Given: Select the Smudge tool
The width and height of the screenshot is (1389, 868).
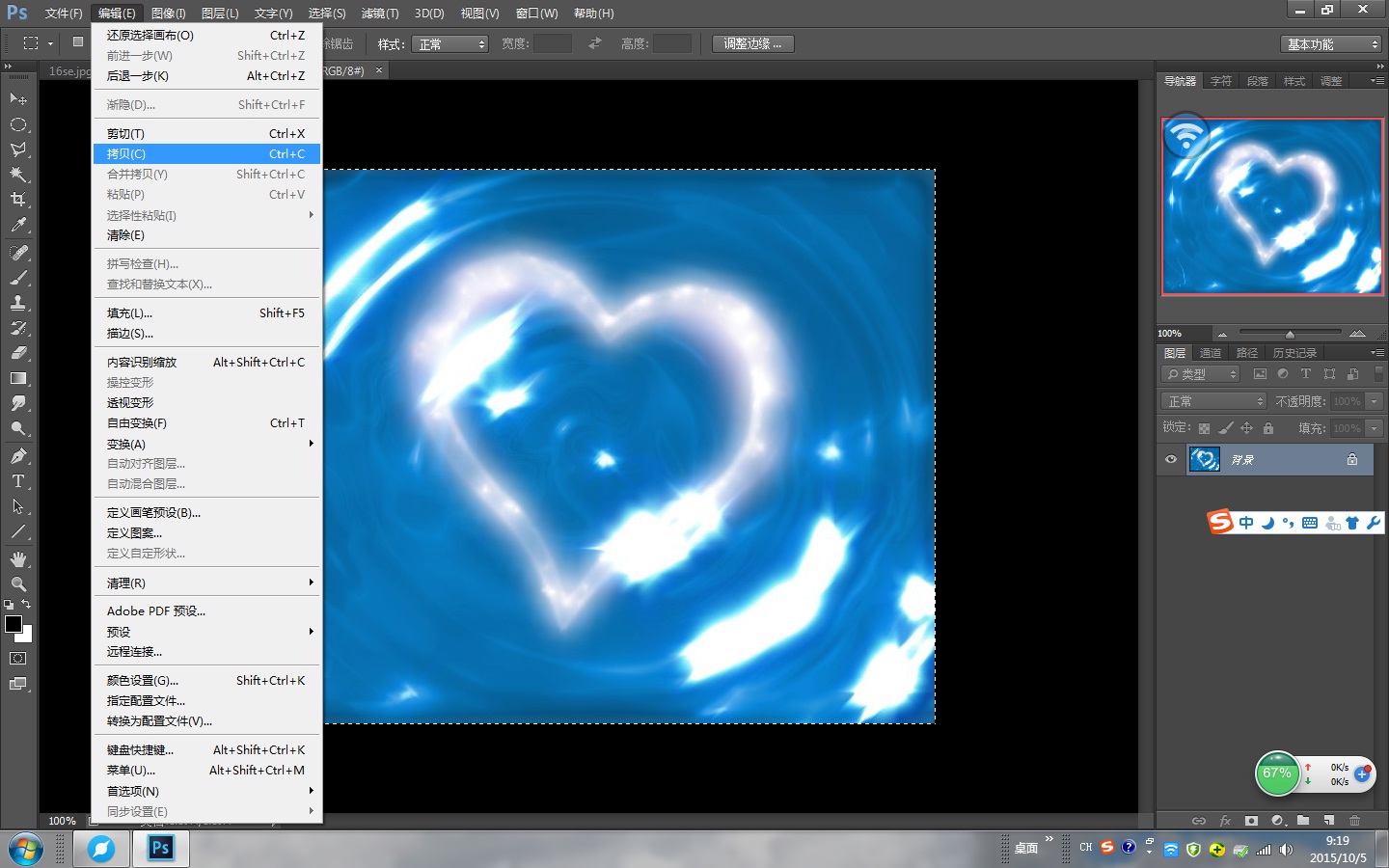Looking at the screenshot, I should pyautogui.click(x=18, y=403).
